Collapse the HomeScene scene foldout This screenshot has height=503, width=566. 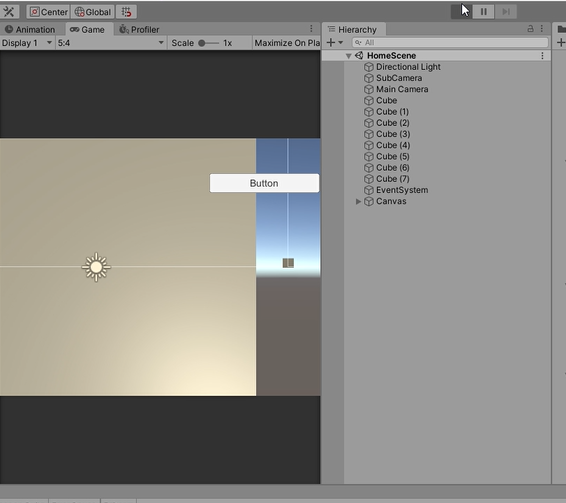(348, 56)
